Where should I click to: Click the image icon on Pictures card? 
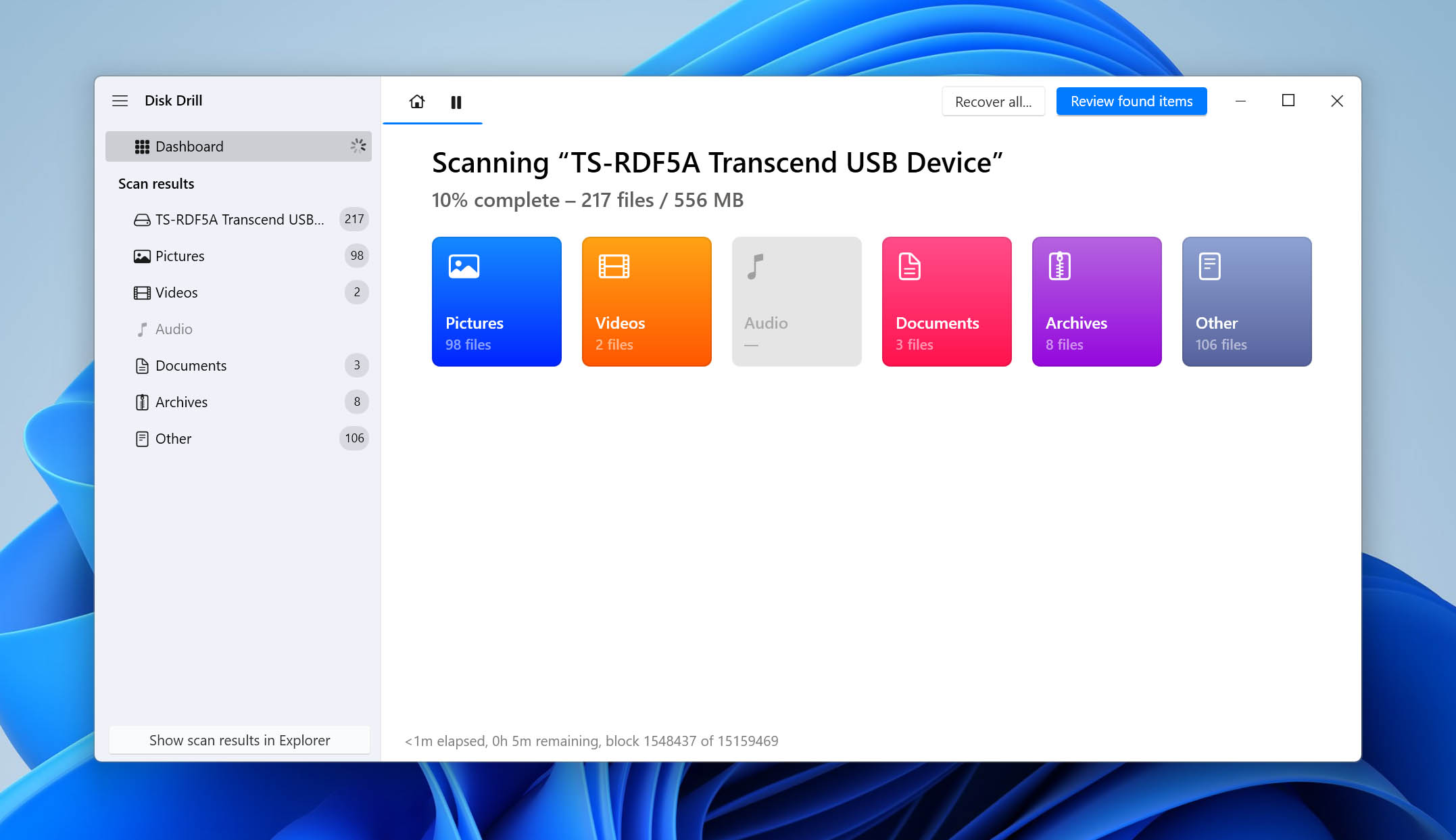click(x=464, y=266)
